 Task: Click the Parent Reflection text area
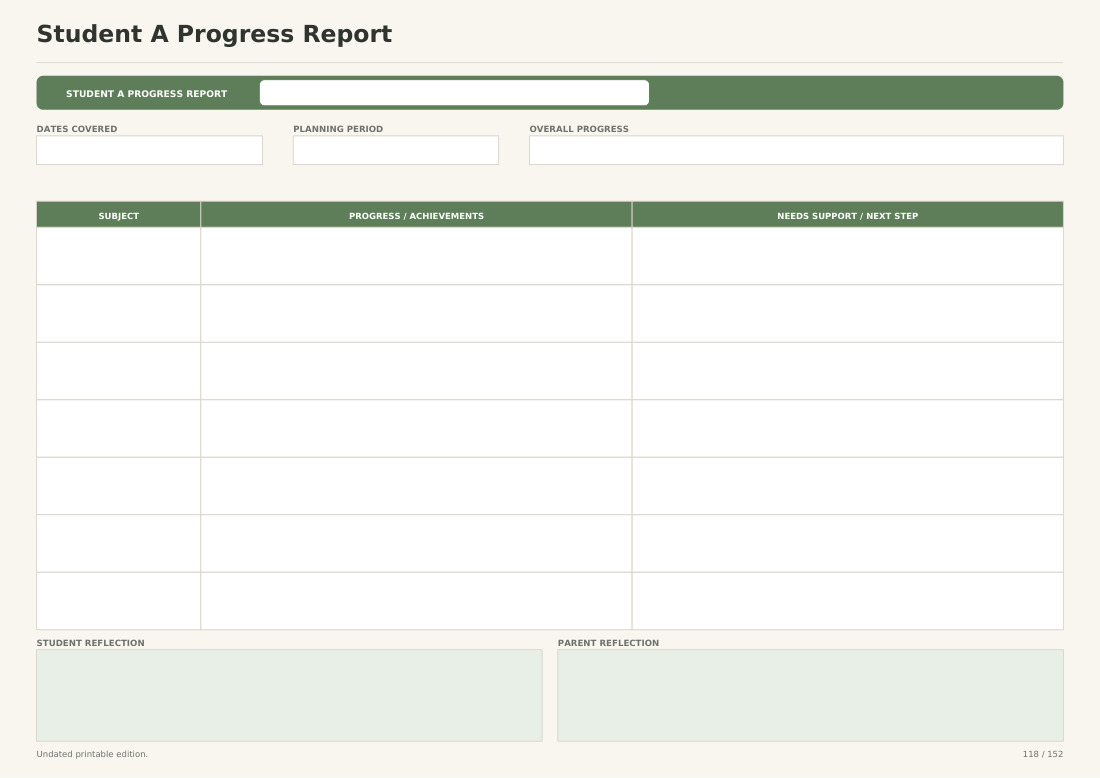[810, 695]
